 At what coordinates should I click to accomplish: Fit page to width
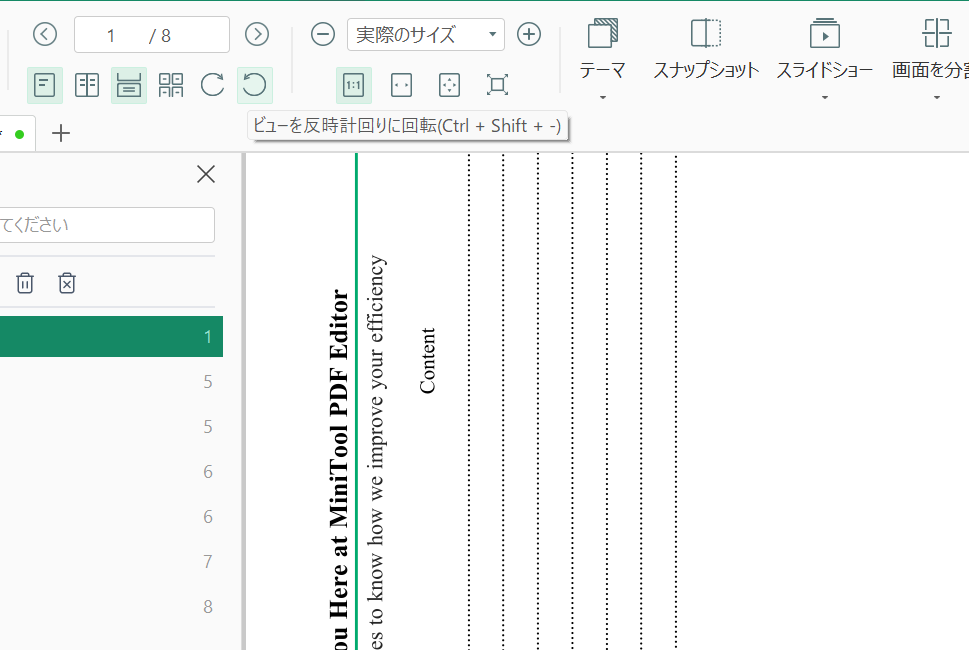tap(402, 85)
